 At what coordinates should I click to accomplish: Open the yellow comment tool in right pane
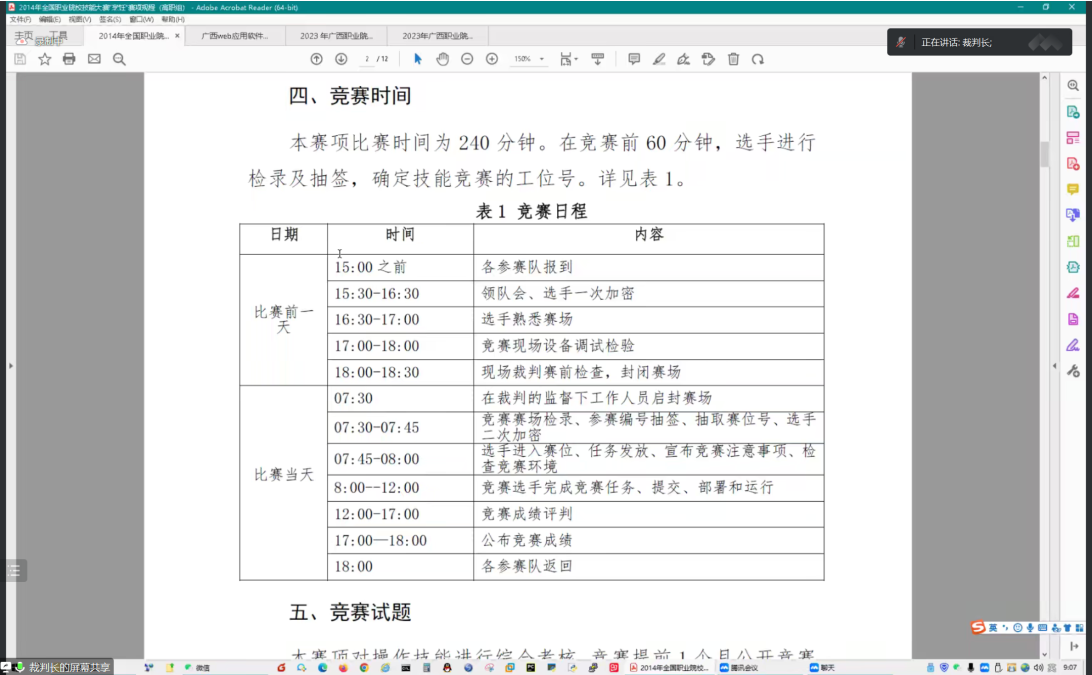click(1072, 189)
